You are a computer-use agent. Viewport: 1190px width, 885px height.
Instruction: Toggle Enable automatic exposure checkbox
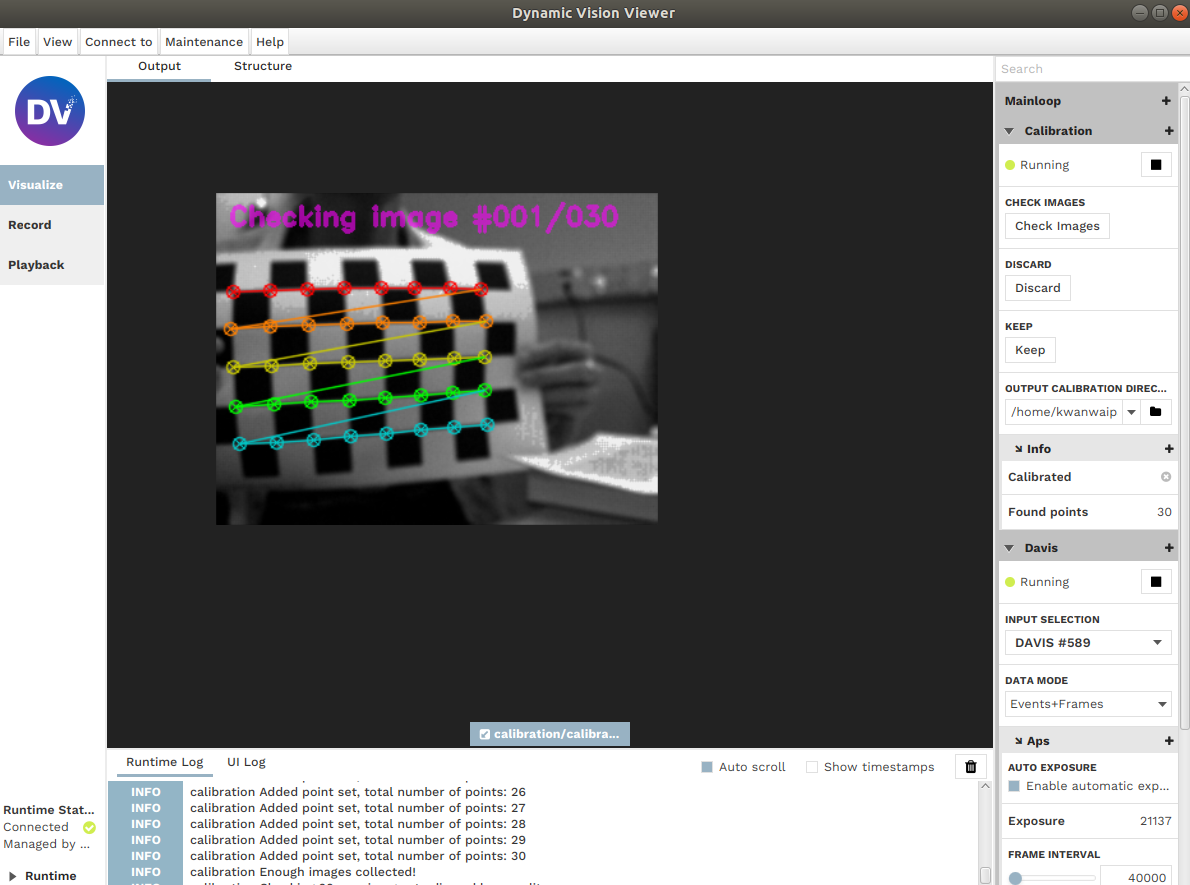click(x=1014, y=786)
